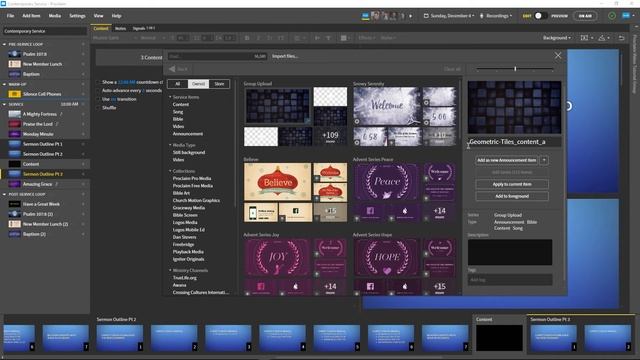Close the media browser with the X
The width and height of the screenshot is (640, 360).
tap(558, 56)
